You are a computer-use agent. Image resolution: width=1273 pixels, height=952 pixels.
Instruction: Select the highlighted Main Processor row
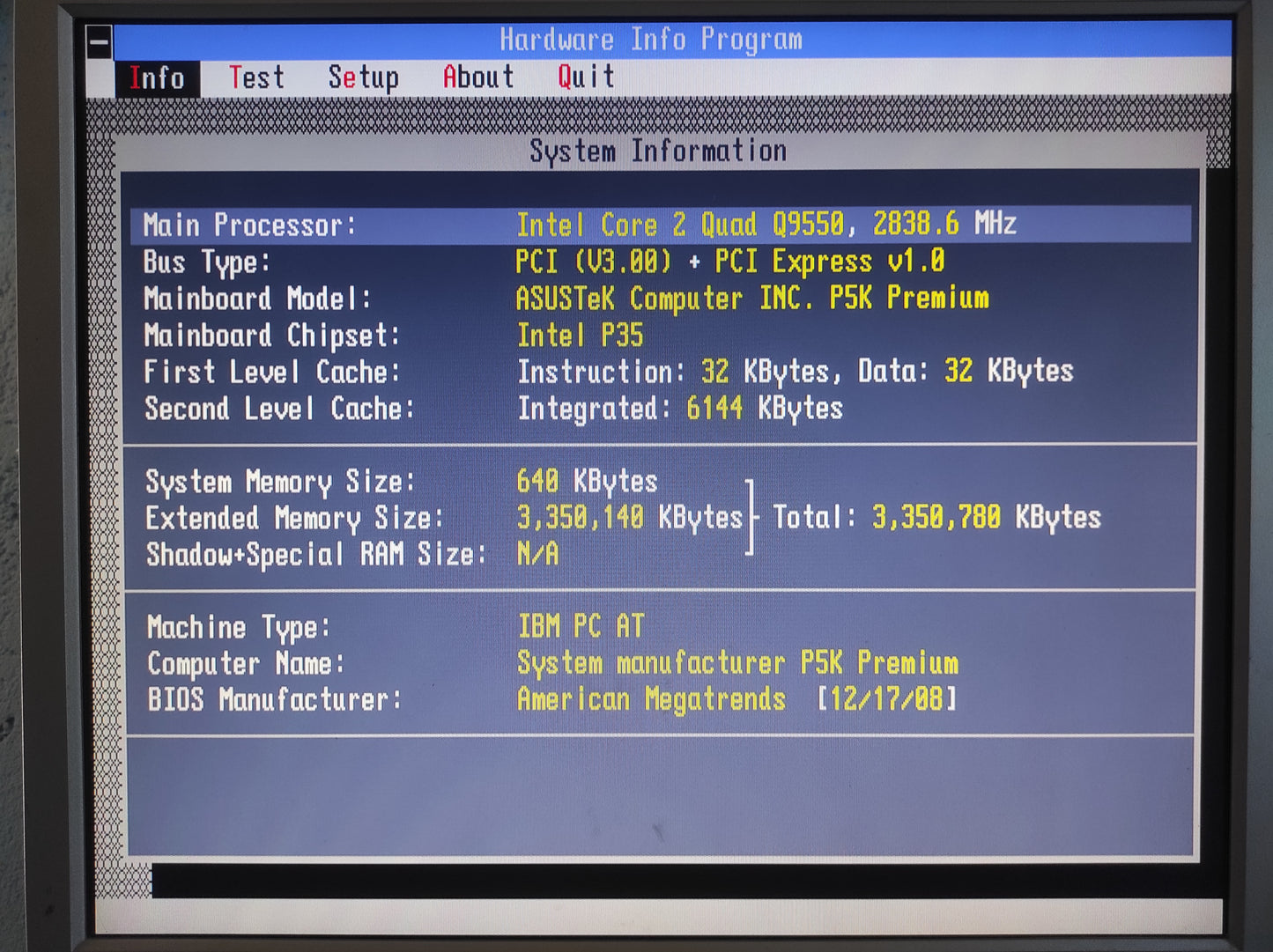coord(661,225)
